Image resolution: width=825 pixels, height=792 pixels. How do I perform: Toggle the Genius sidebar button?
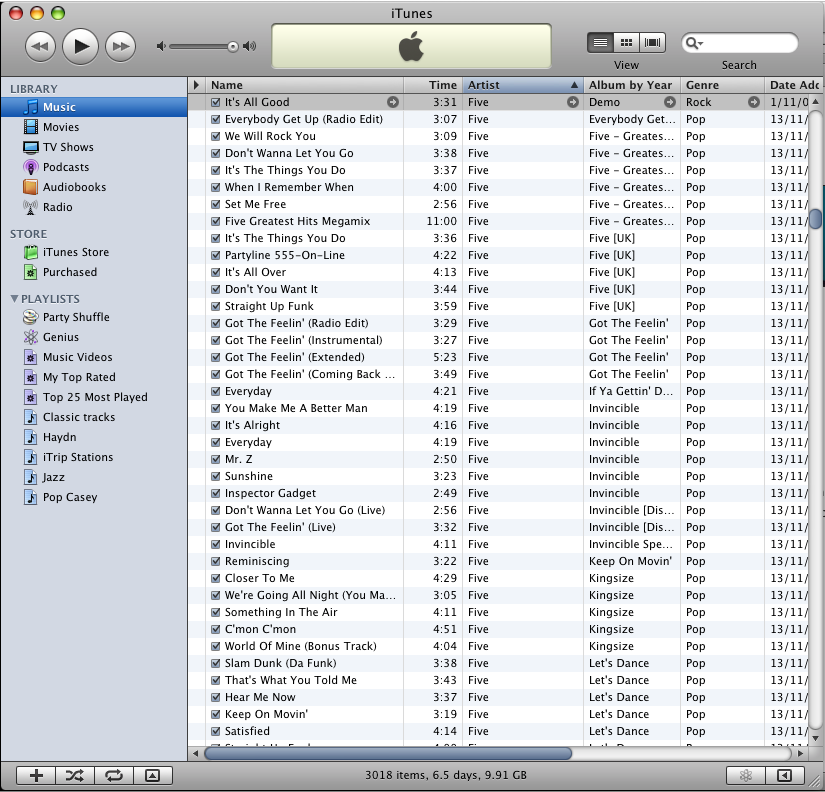pos(784,775)
